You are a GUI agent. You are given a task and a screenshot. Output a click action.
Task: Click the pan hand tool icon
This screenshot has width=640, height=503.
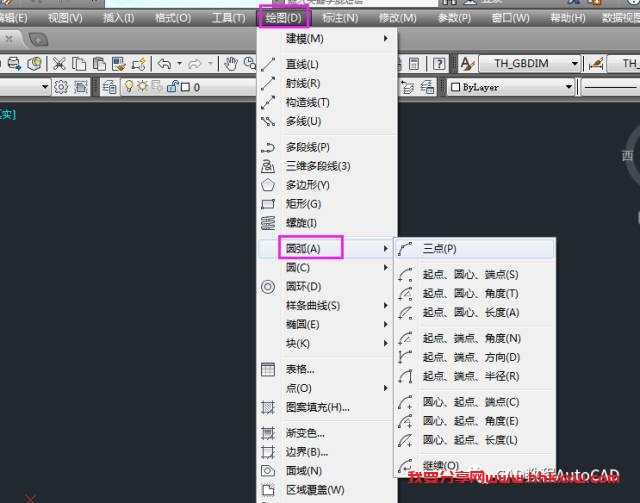231,64
